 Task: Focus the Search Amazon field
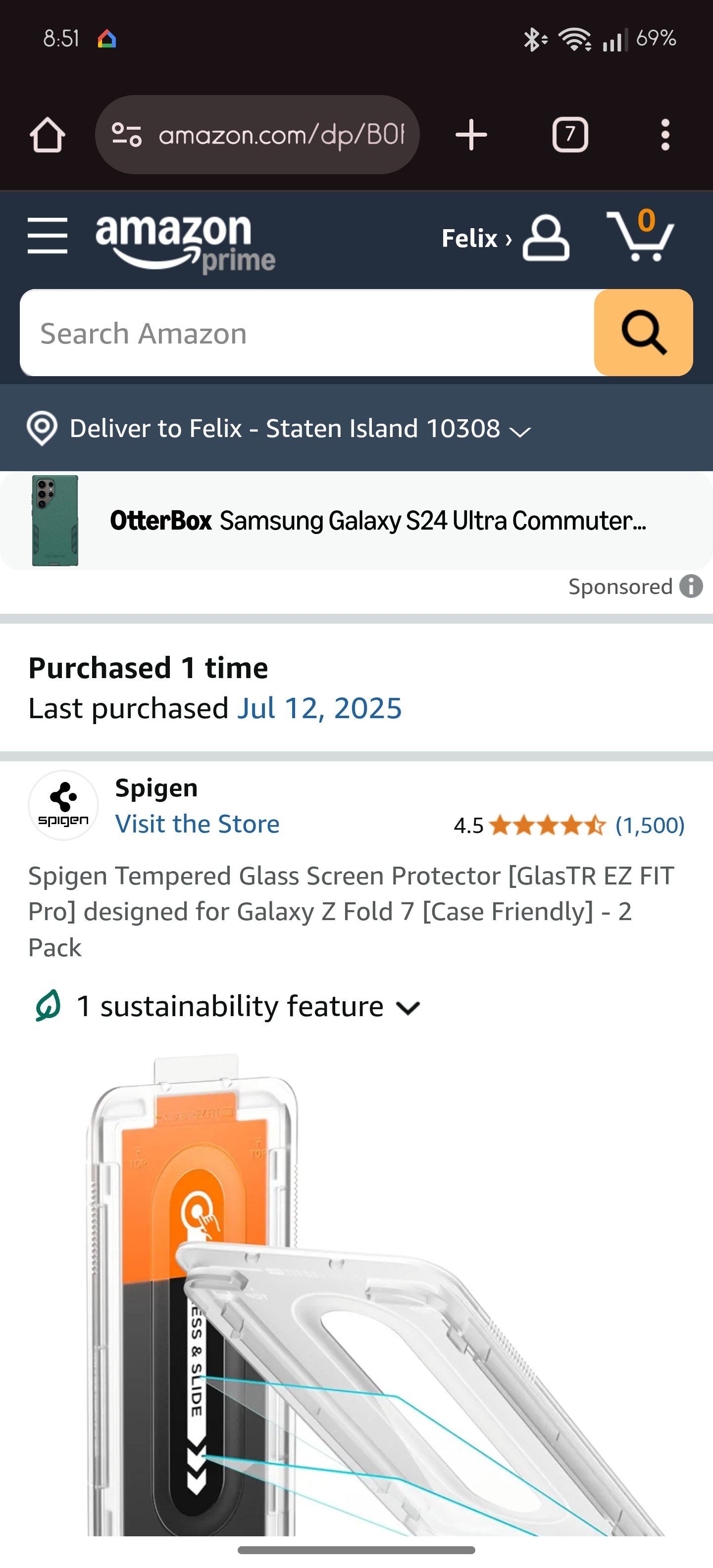point(307,333)
